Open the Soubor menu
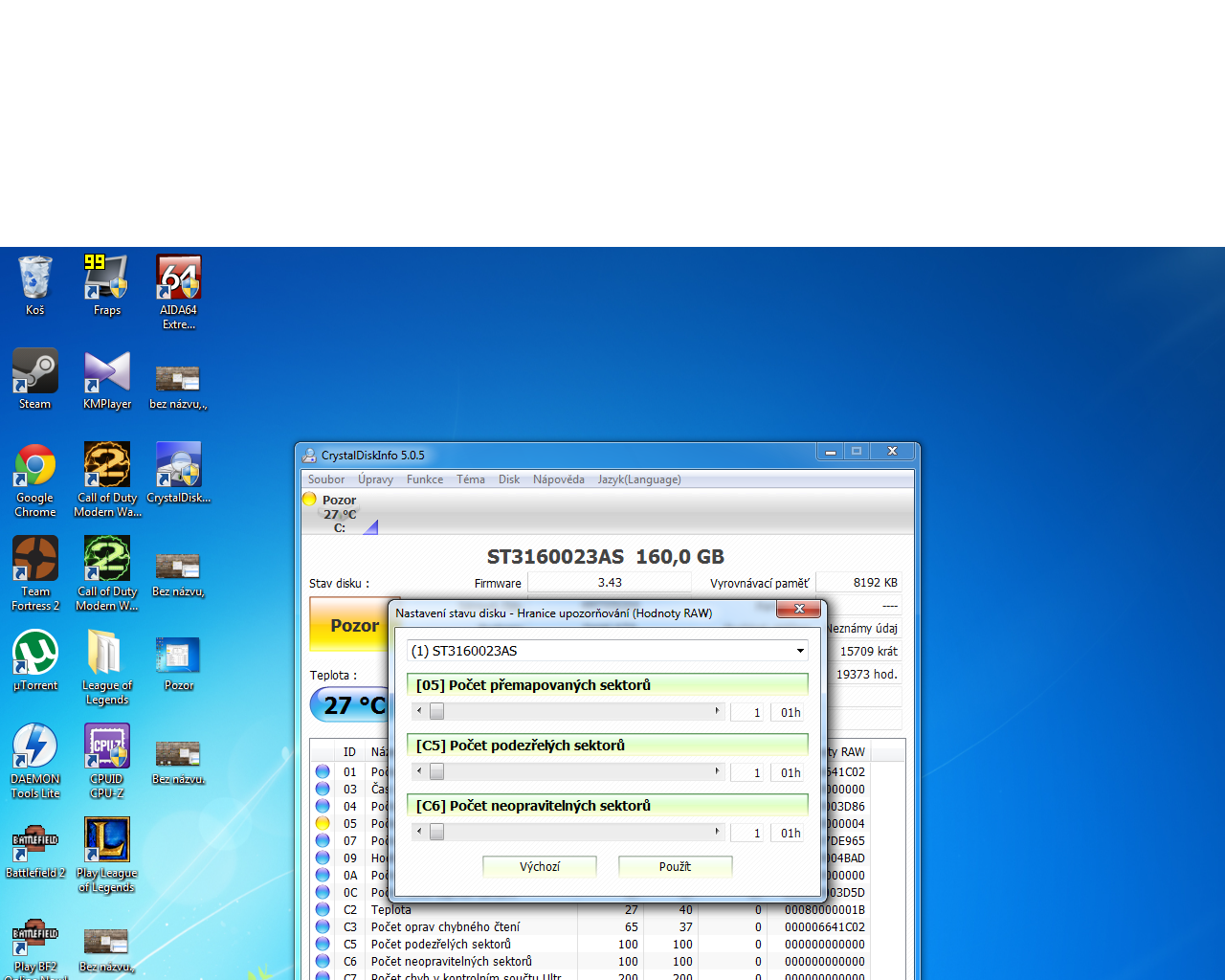Viewport: 1225px width, 980px height. (326, 479)
